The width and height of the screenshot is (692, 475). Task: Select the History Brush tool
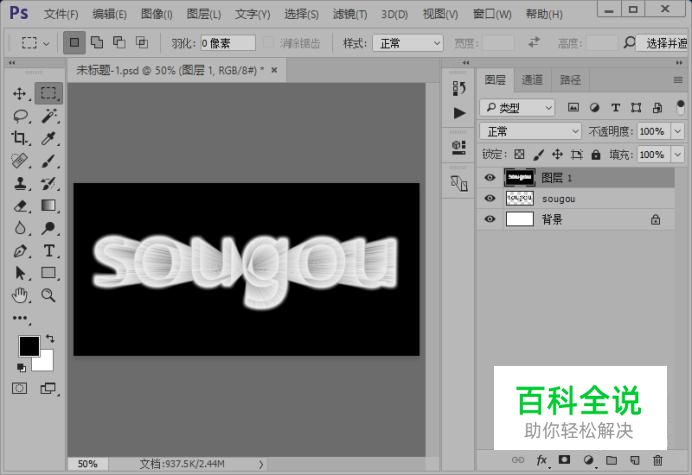[x=49, y=183]
